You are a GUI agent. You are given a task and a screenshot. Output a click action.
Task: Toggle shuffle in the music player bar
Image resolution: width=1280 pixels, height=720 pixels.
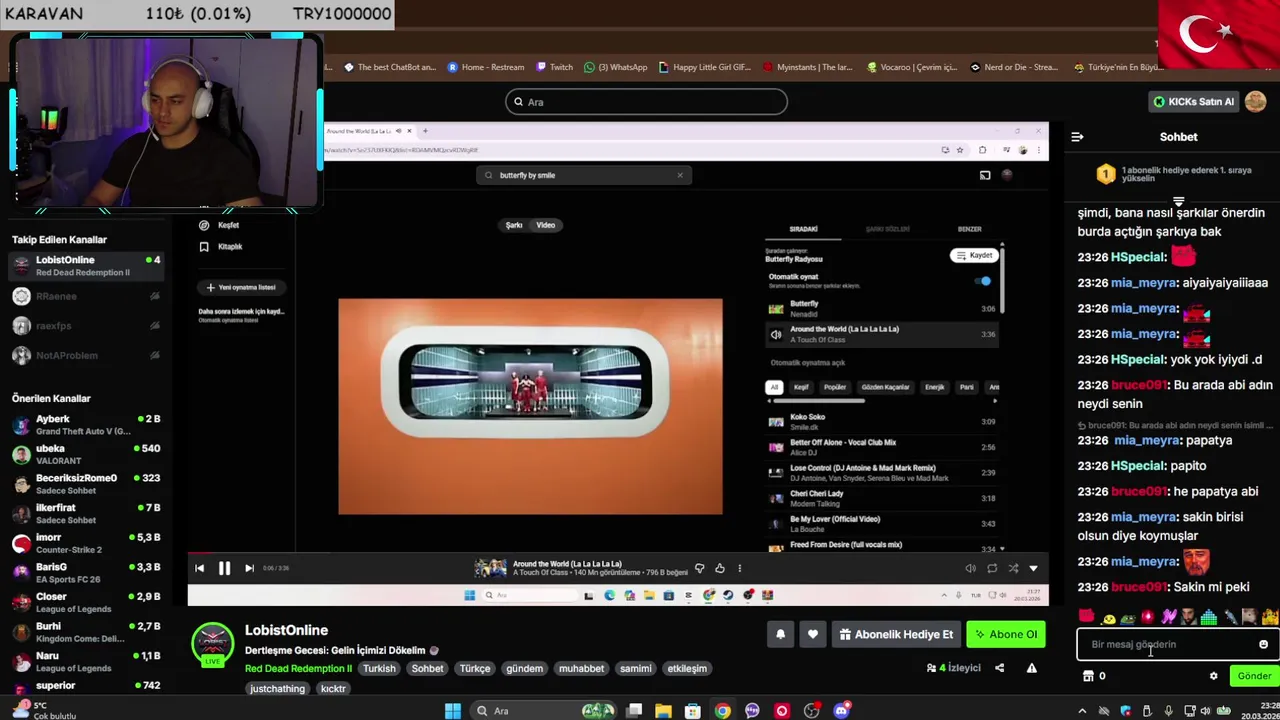[x=1013, y=568]
